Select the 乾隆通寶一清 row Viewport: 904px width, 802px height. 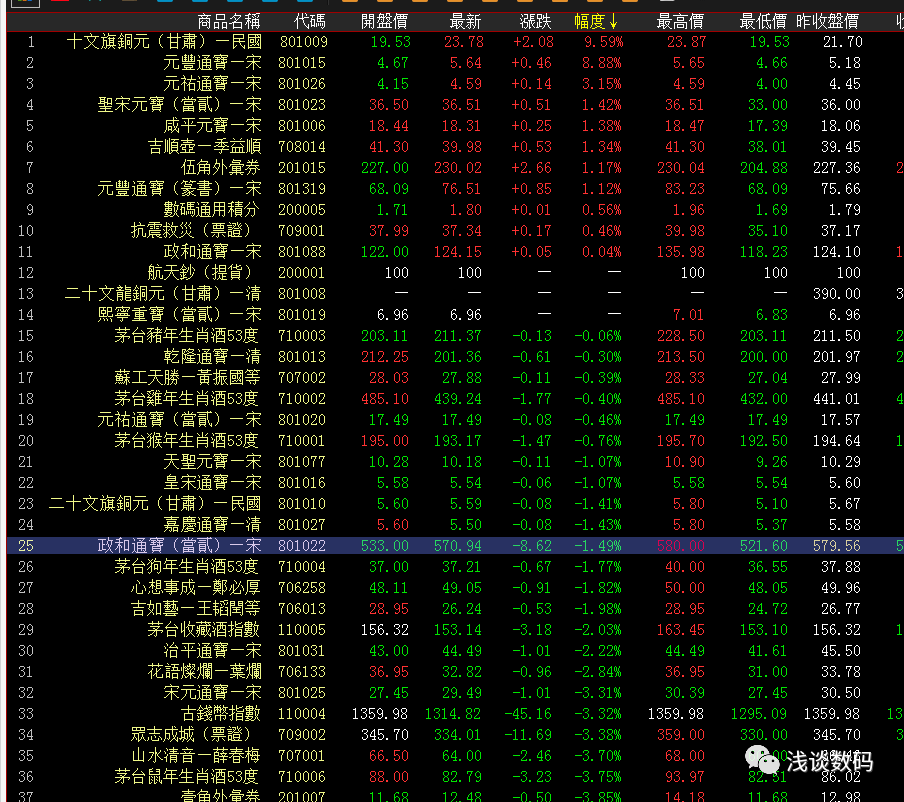(455, 357)
